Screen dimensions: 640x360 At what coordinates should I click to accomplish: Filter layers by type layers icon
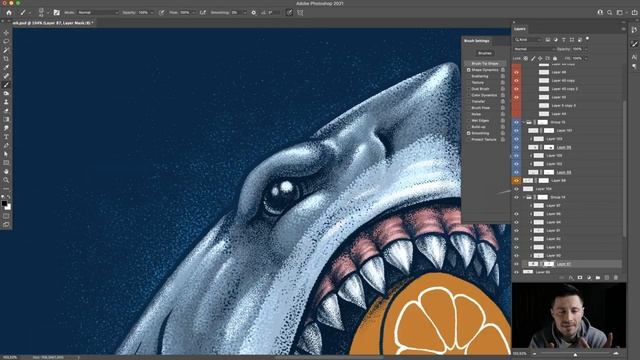[564, 40]
